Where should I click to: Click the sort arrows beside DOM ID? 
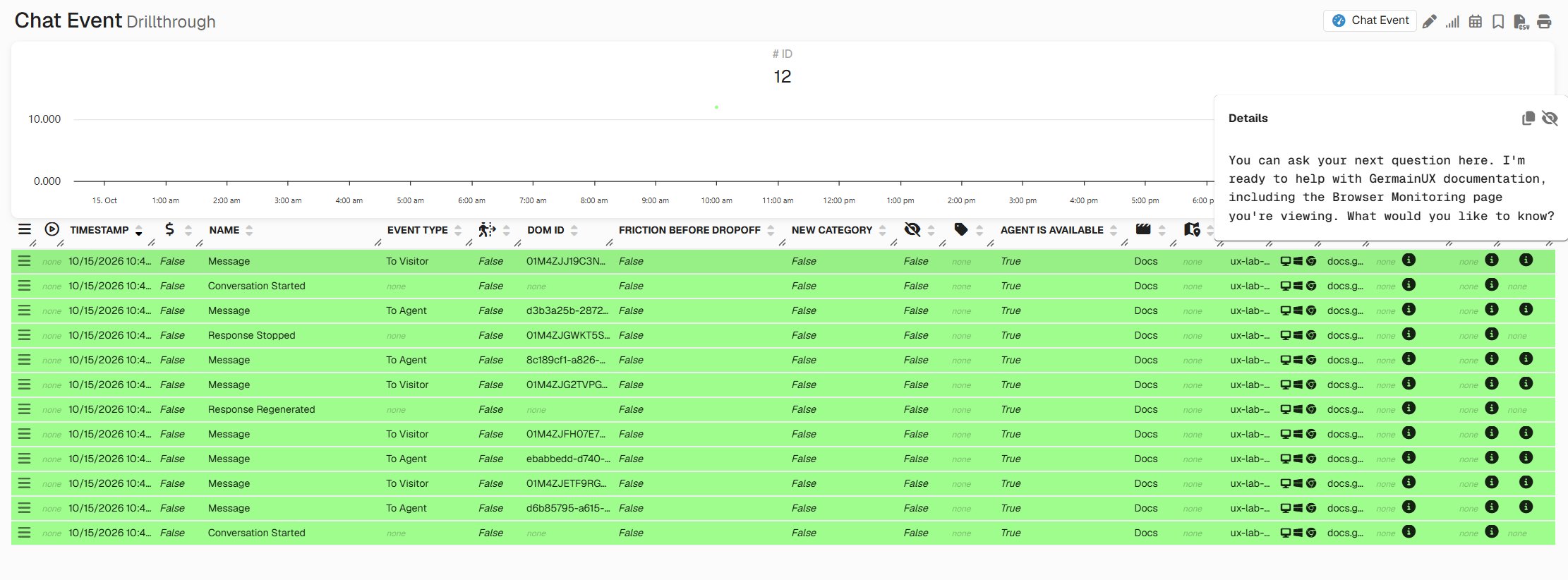(574, 230)
